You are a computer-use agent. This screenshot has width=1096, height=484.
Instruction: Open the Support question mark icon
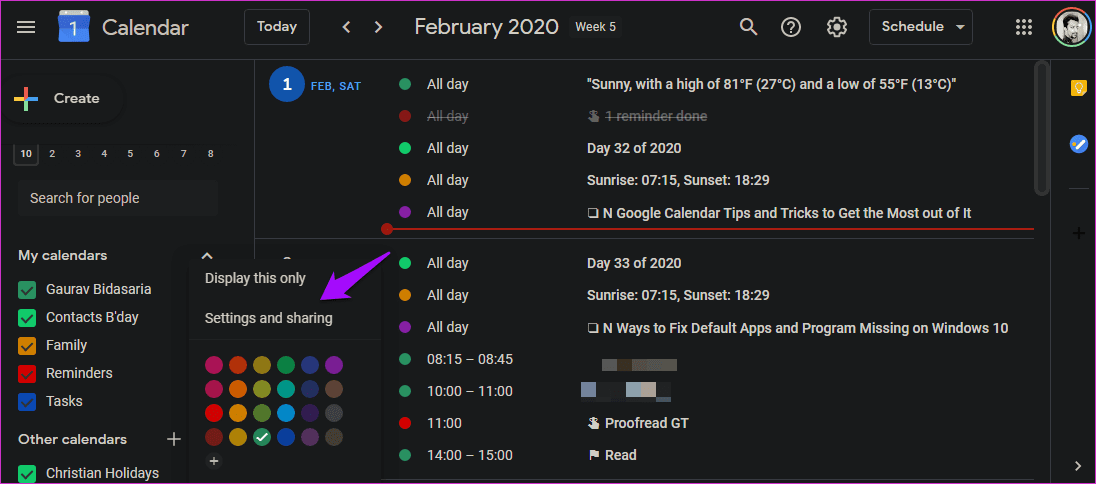(x=791, y=27)
